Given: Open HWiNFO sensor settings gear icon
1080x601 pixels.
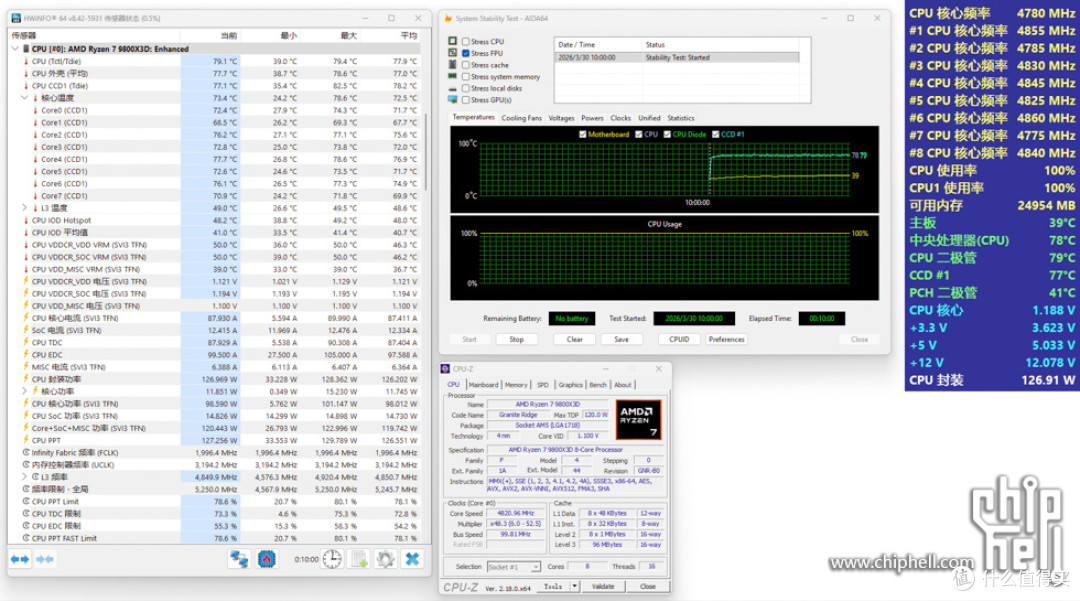Looking at the screenshot, I should [x=385, y=559].
